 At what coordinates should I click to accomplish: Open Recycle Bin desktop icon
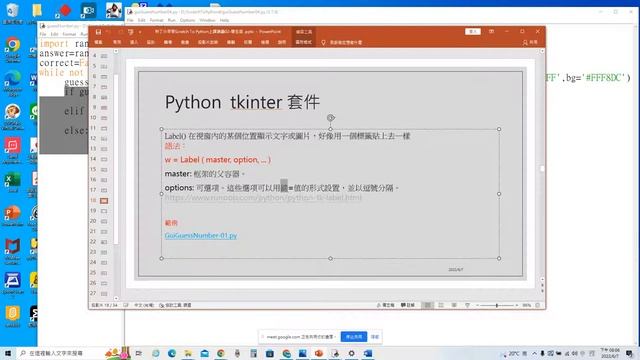pyautogui.click(x=13, y=13)
